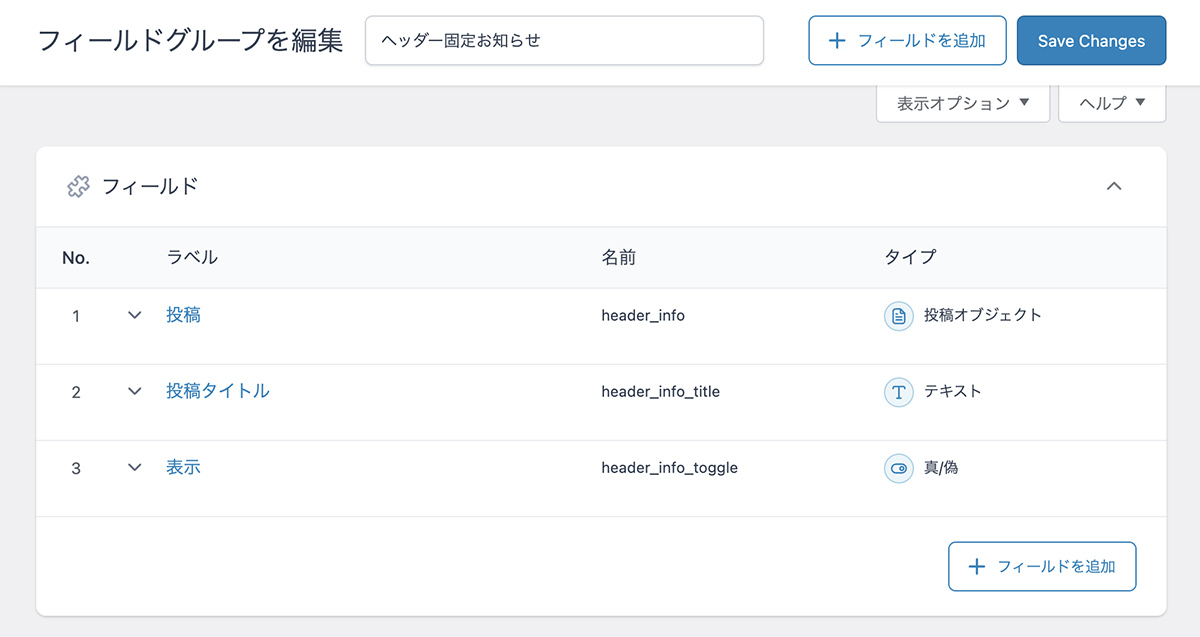Open the 表示オプション dropdown
Image resolution: width=1200 pixels, height=637 pixels.
962,103
